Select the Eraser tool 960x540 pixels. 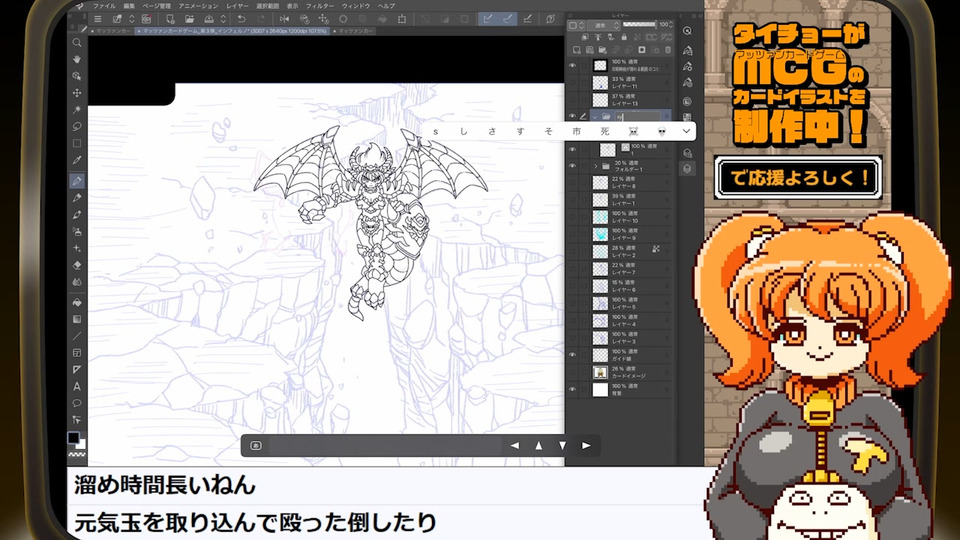[77, 265]
